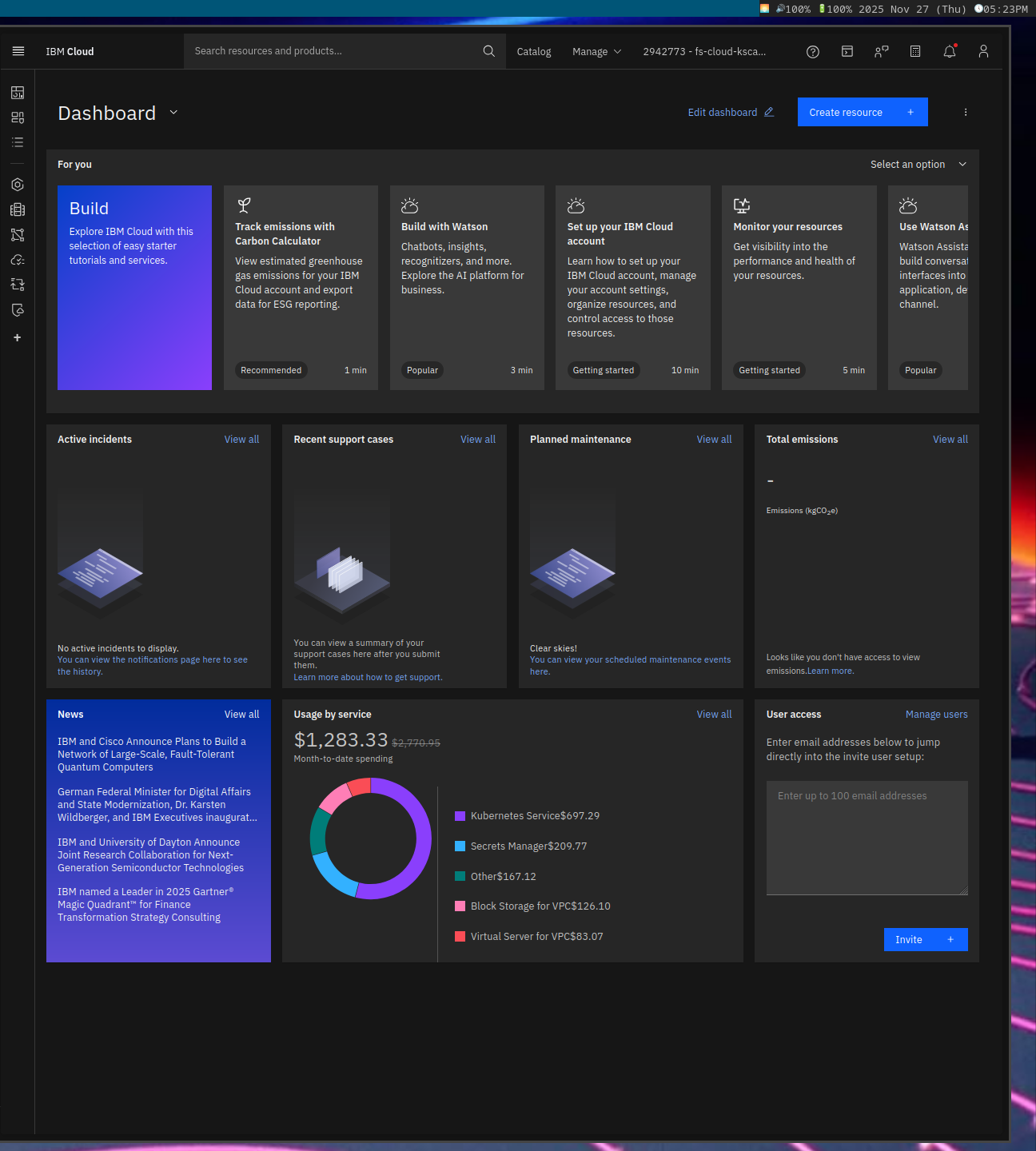Screen dimensions: 1036x1151
Task: Open the hamburger navigation menu
Action: 18,51
